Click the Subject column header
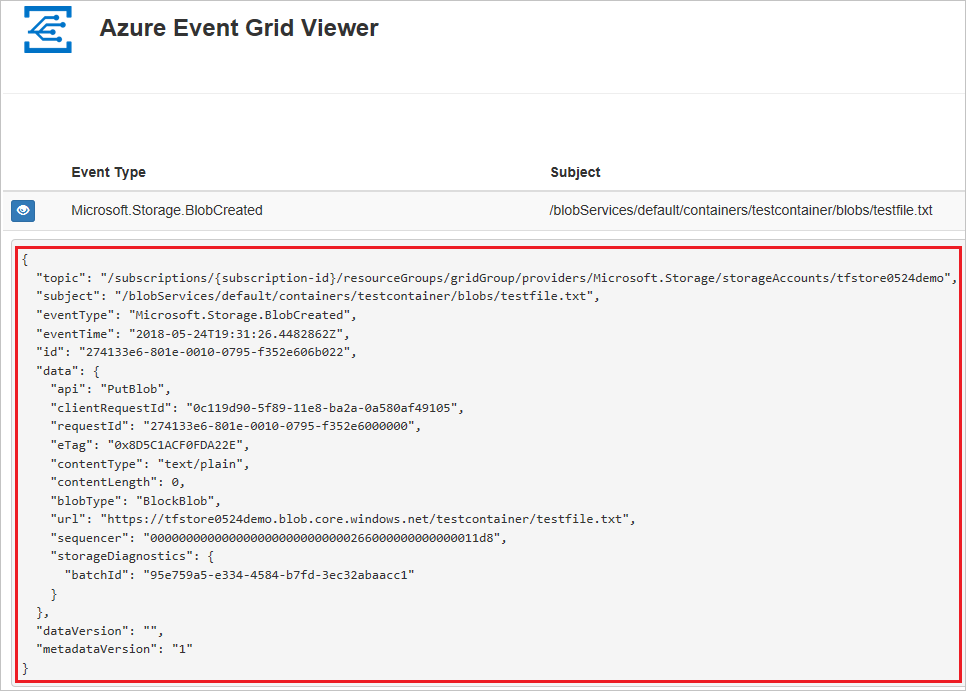The image size is (966, 691). point(575,172)
